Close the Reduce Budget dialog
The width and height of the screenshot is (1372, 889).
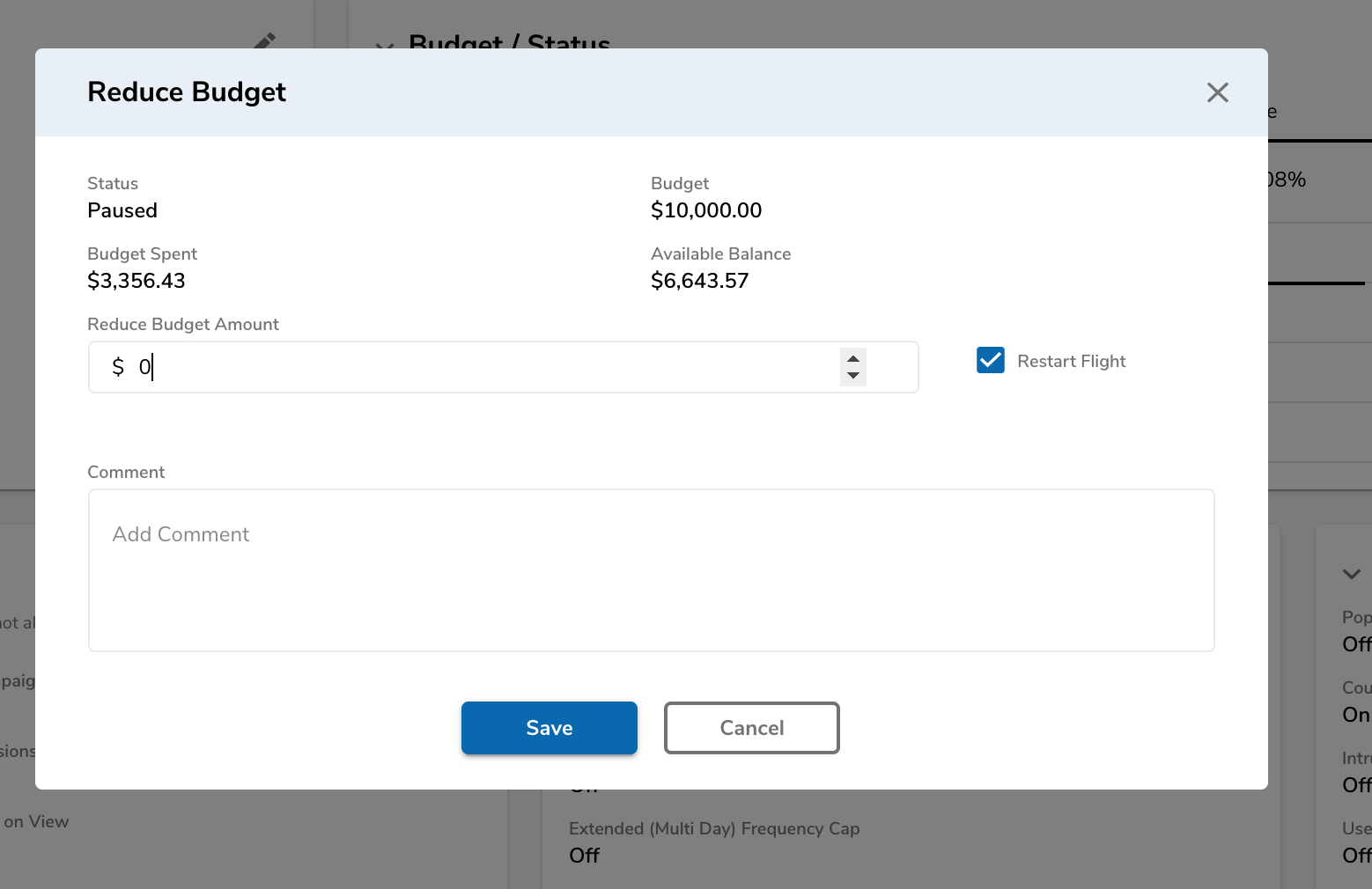[x=1217, y=92]
